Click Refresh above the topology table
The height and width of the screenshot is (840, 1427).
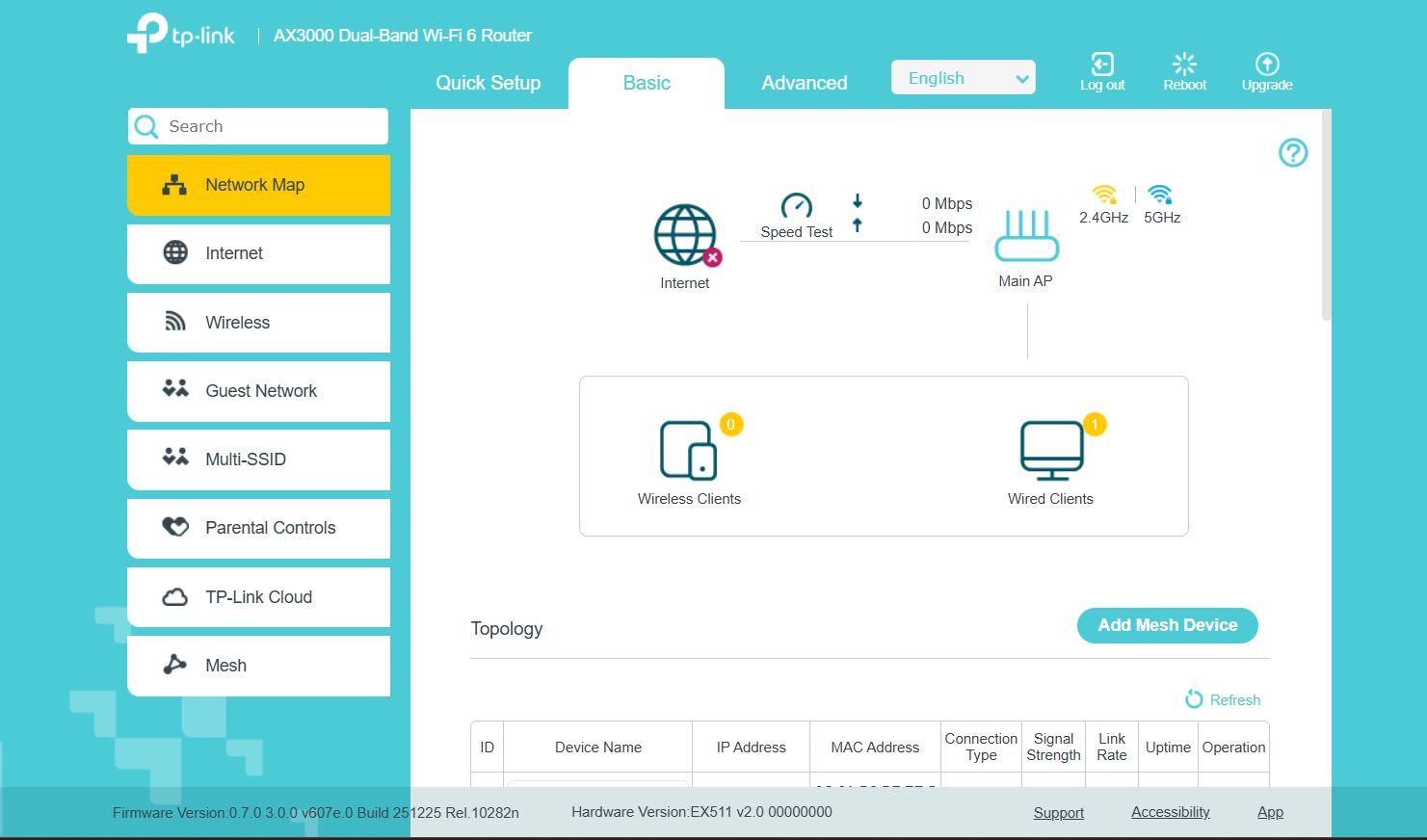coord(1223,699)
